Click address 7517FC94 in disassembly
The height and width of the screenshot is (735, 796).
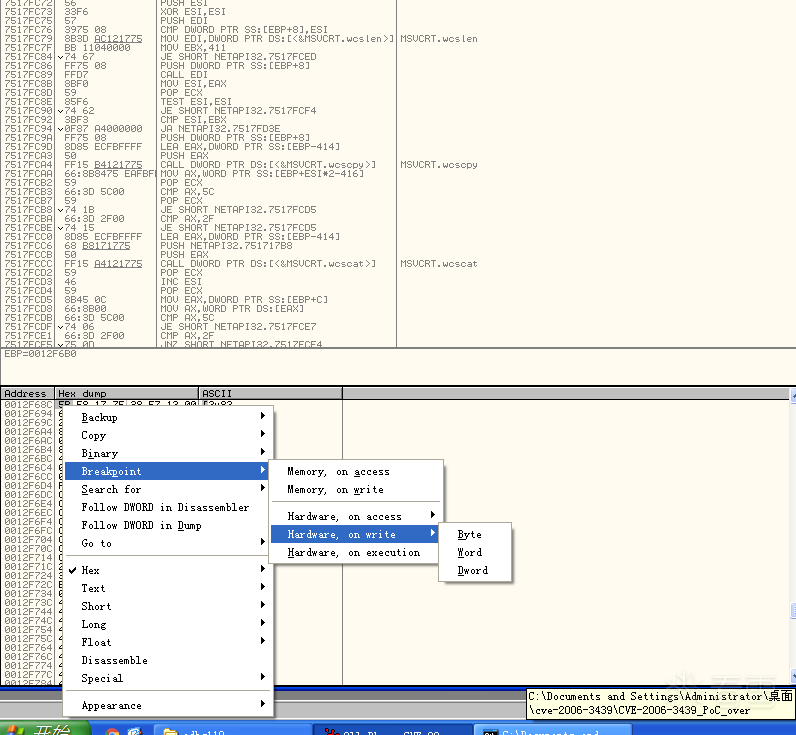tap(28, 128)
